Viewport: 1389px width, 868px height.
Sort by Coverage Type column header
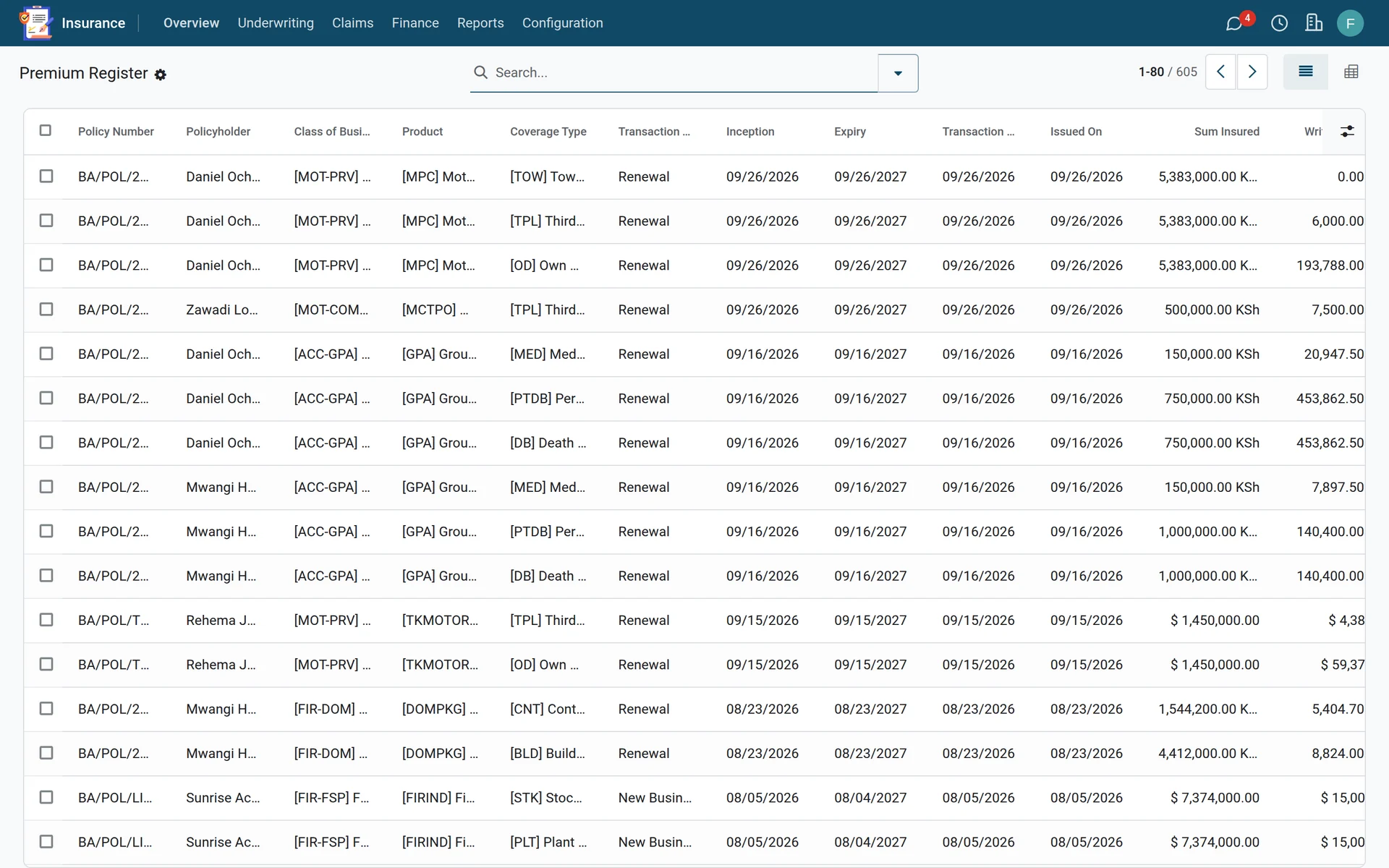(x=548, y=132)
